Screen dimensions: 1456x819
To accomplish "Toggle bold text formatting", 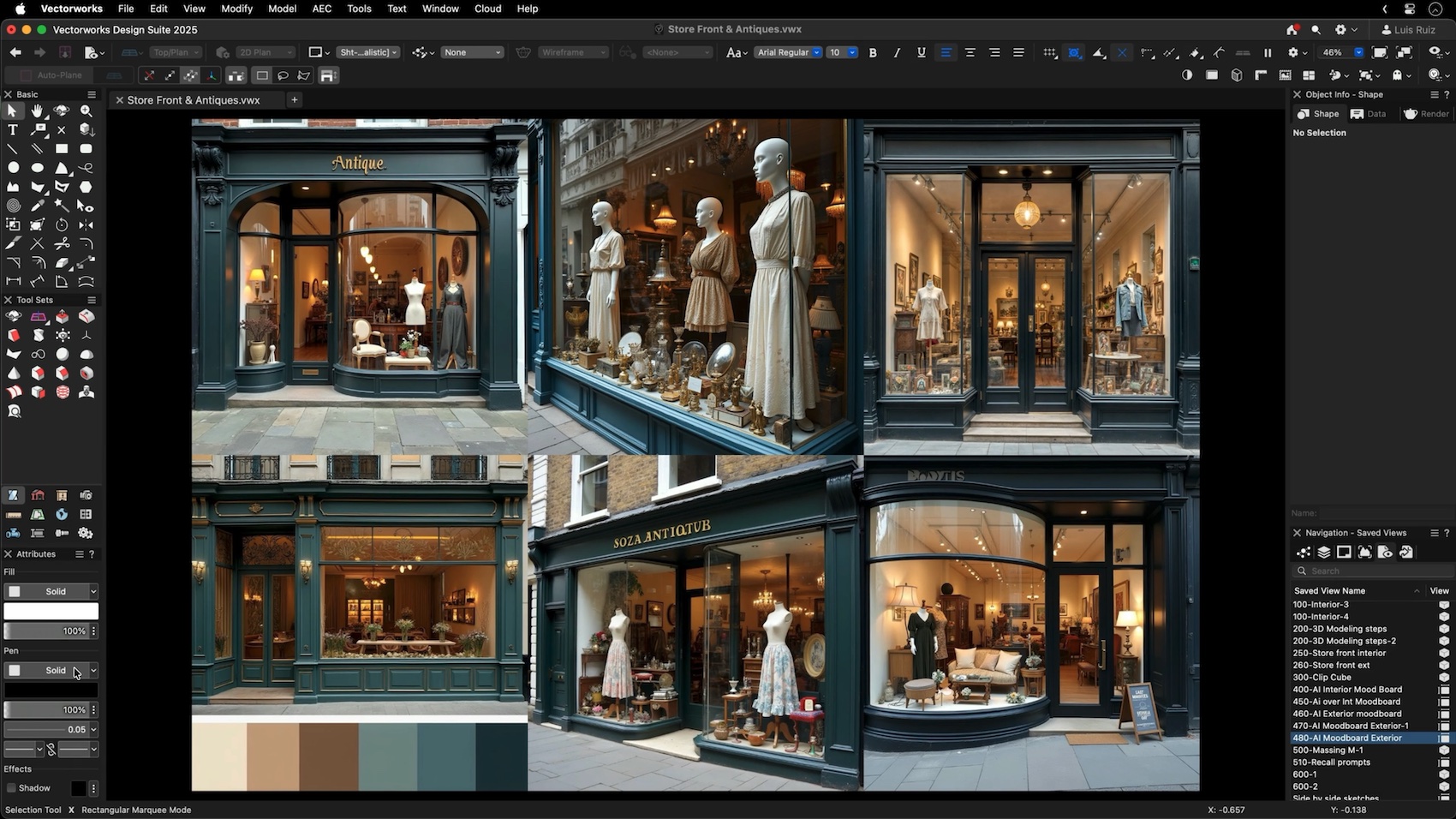I will tap(873, 52).
